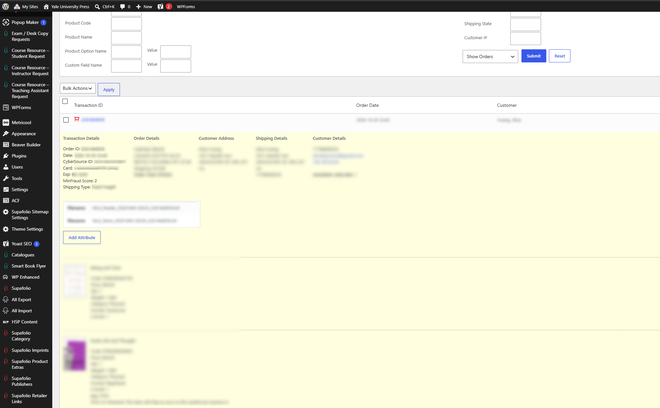Click the plus New item in admin bar
660x408 pixels.
click(x=144, y=6)
